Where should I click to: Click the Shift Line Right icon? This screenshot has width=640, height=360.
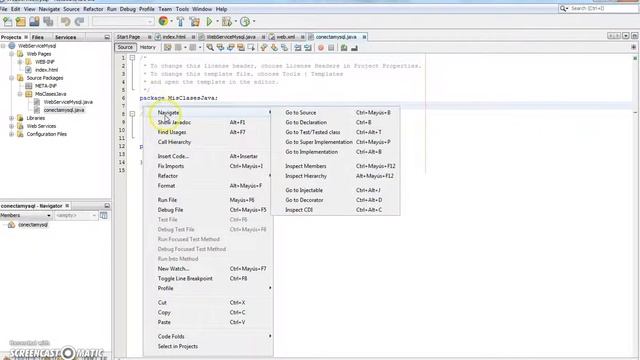[x=308, y=48]
